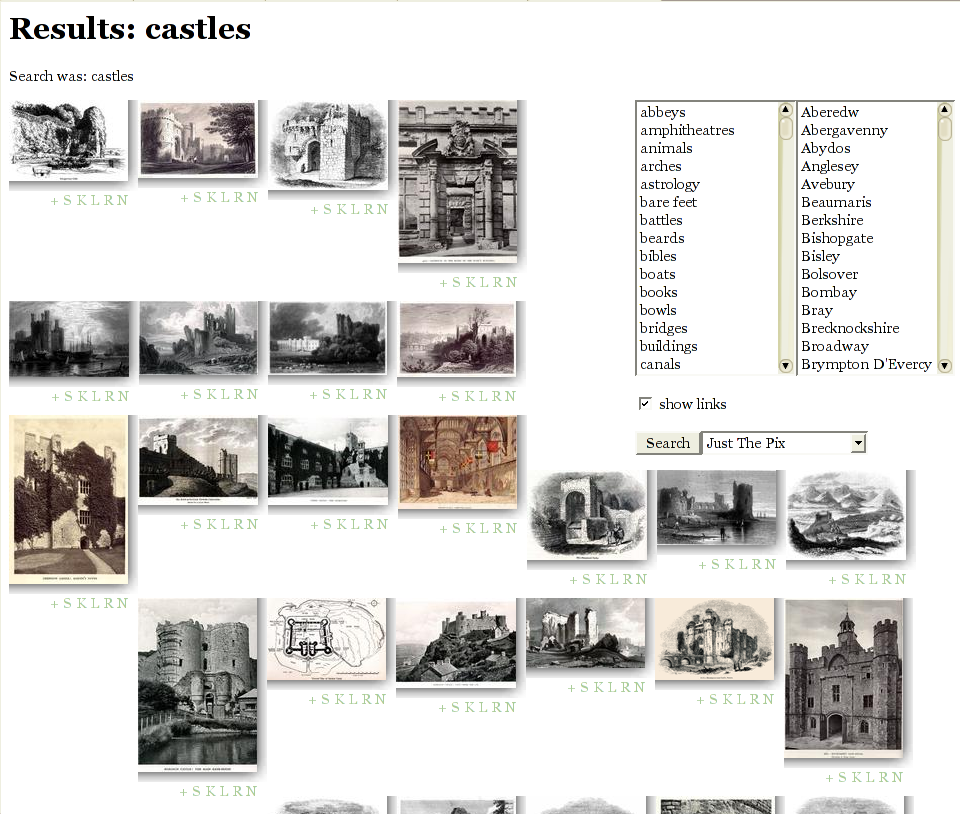Open the tall ornate doorway engraving thumbnail

point(457,180)
